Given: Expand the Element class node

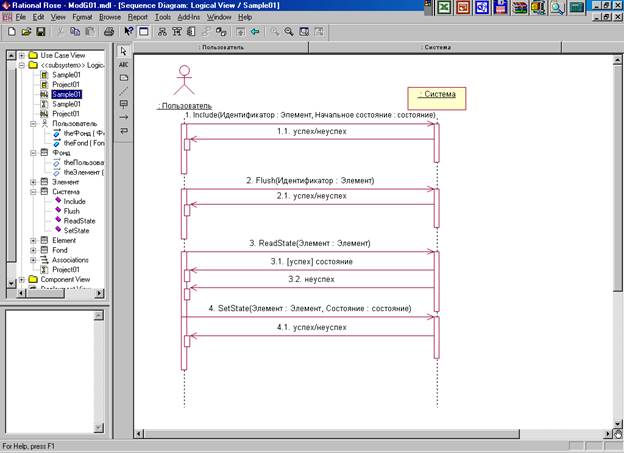Looking at the screenshot, I should pyautogui.click(x=33, y=240).
